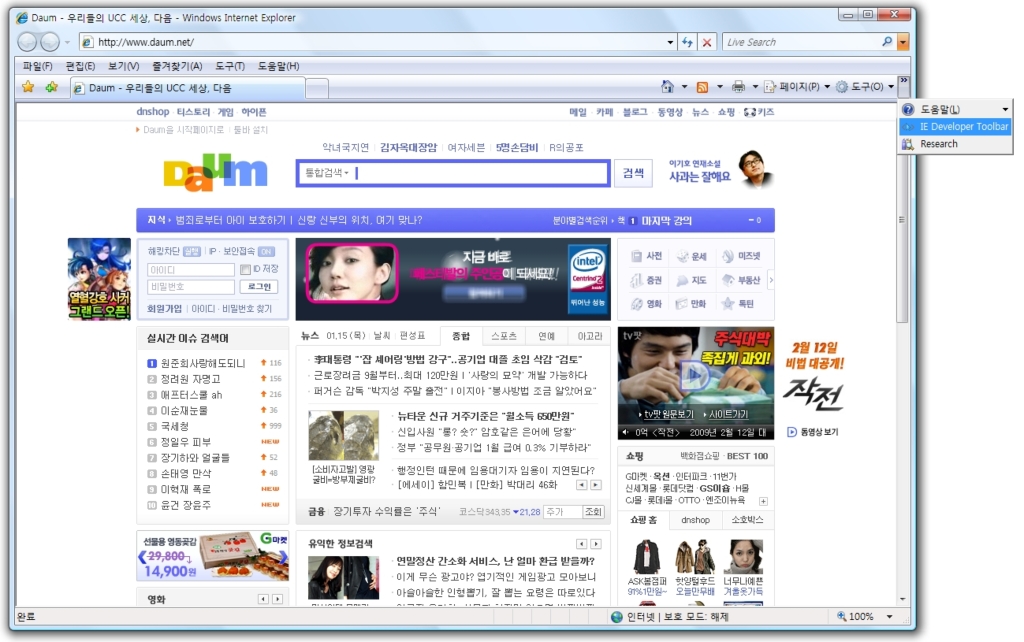Open the address bar URL dropdown arrow

[670, 42]
